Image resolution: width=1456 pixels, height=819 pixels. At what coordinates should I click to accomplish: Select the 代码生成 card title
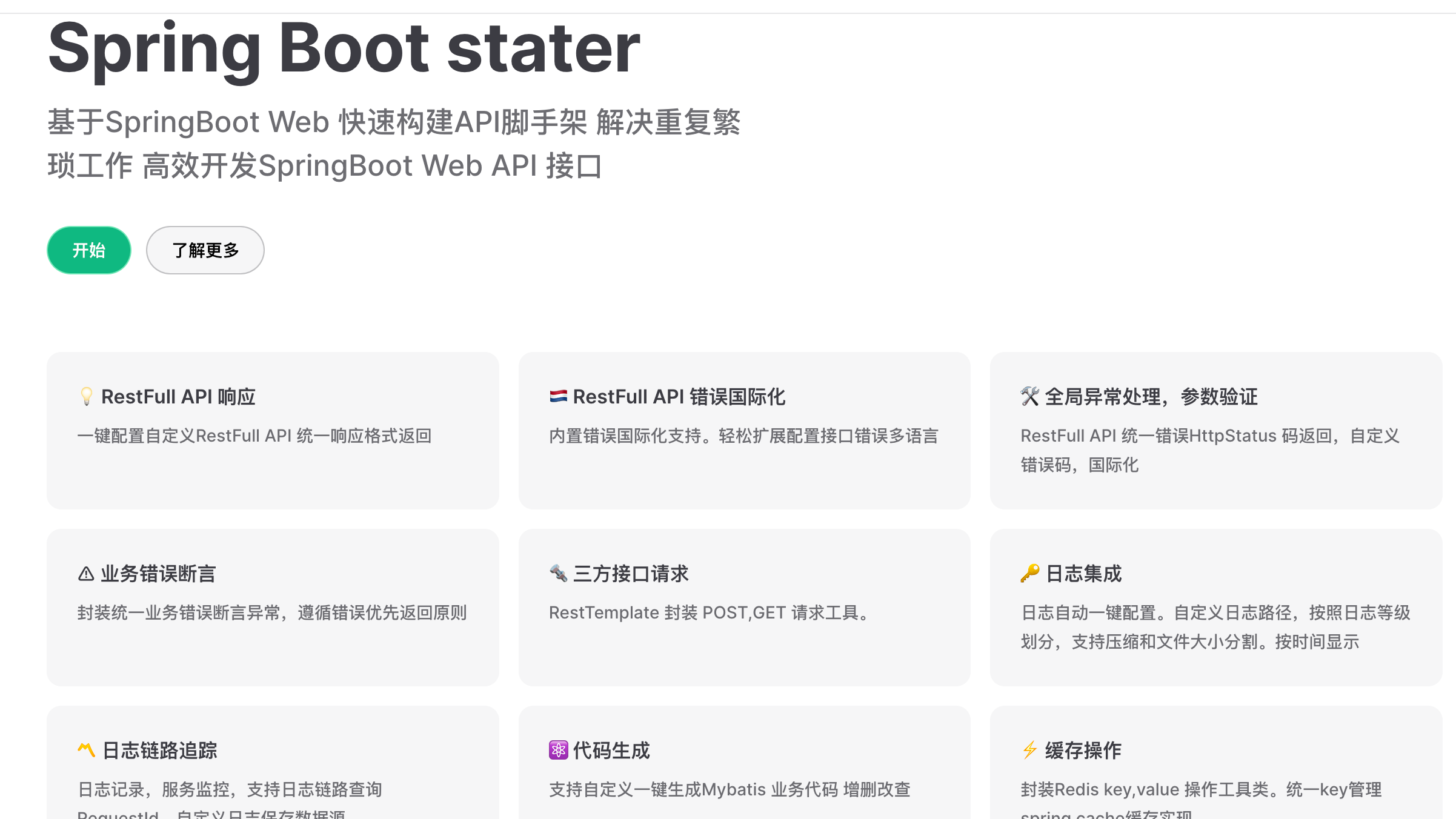[x=611, y=751]
